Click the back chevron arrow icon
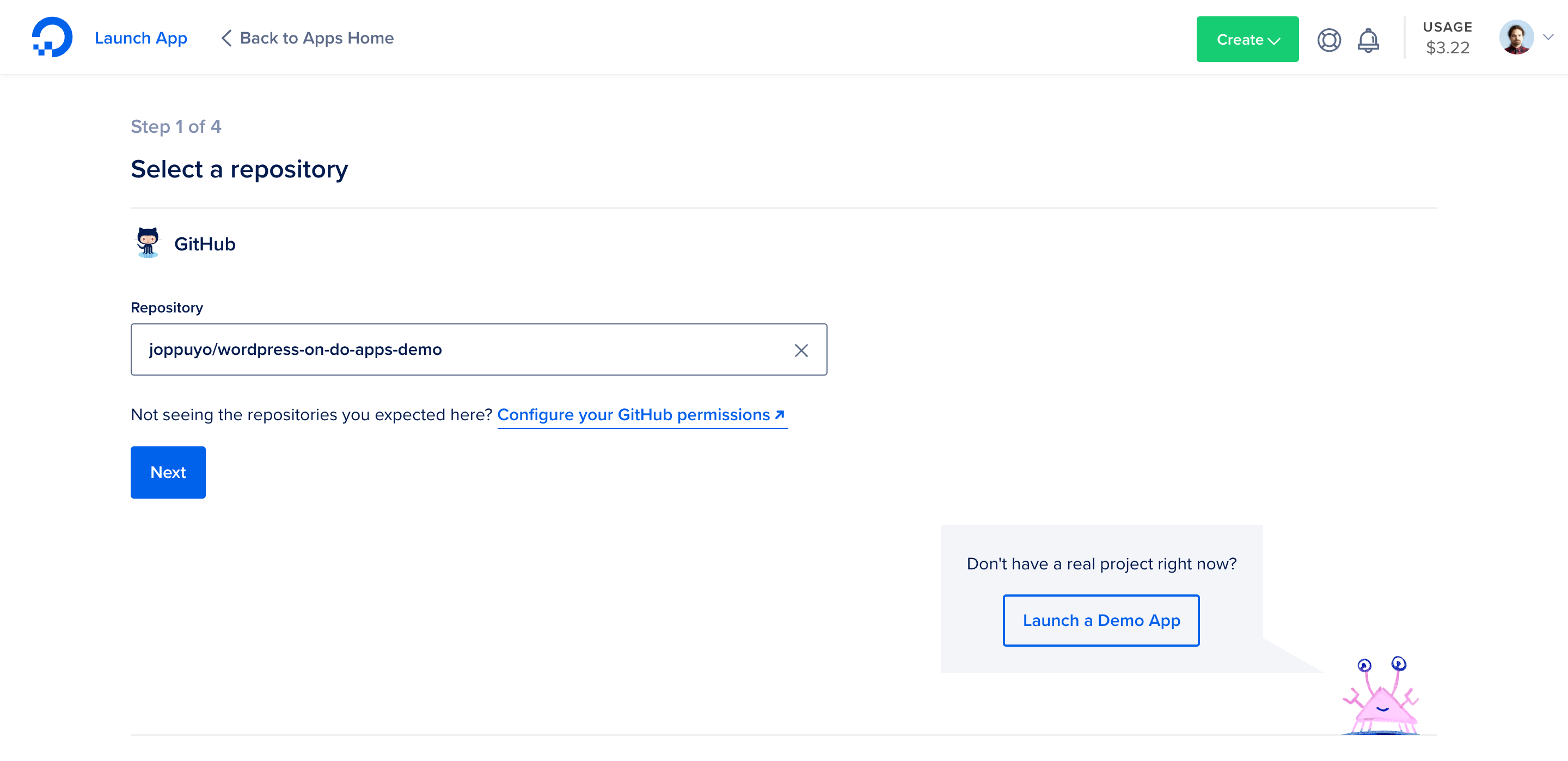The height and width of the screenshot is (761, 1568). tap(226, 38)
